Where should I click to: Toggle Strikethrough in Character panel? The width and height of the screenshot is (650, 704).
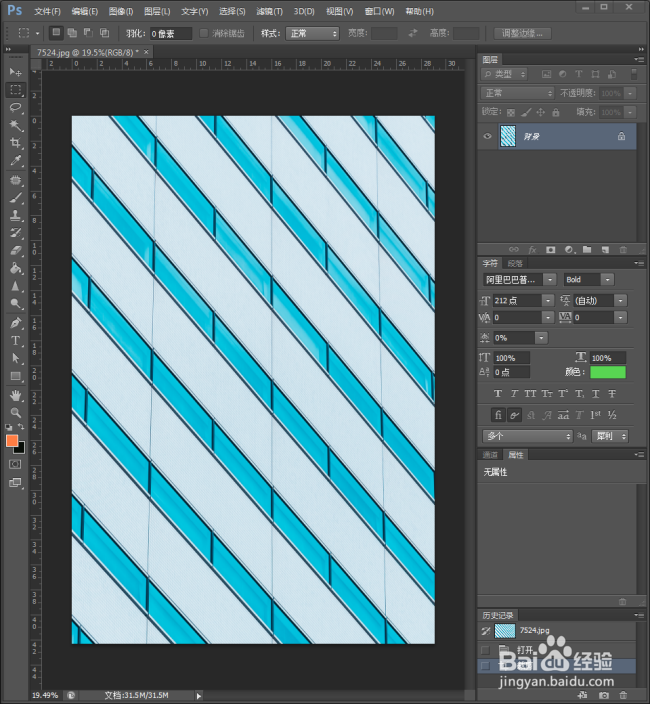click(x=612, y=394)
